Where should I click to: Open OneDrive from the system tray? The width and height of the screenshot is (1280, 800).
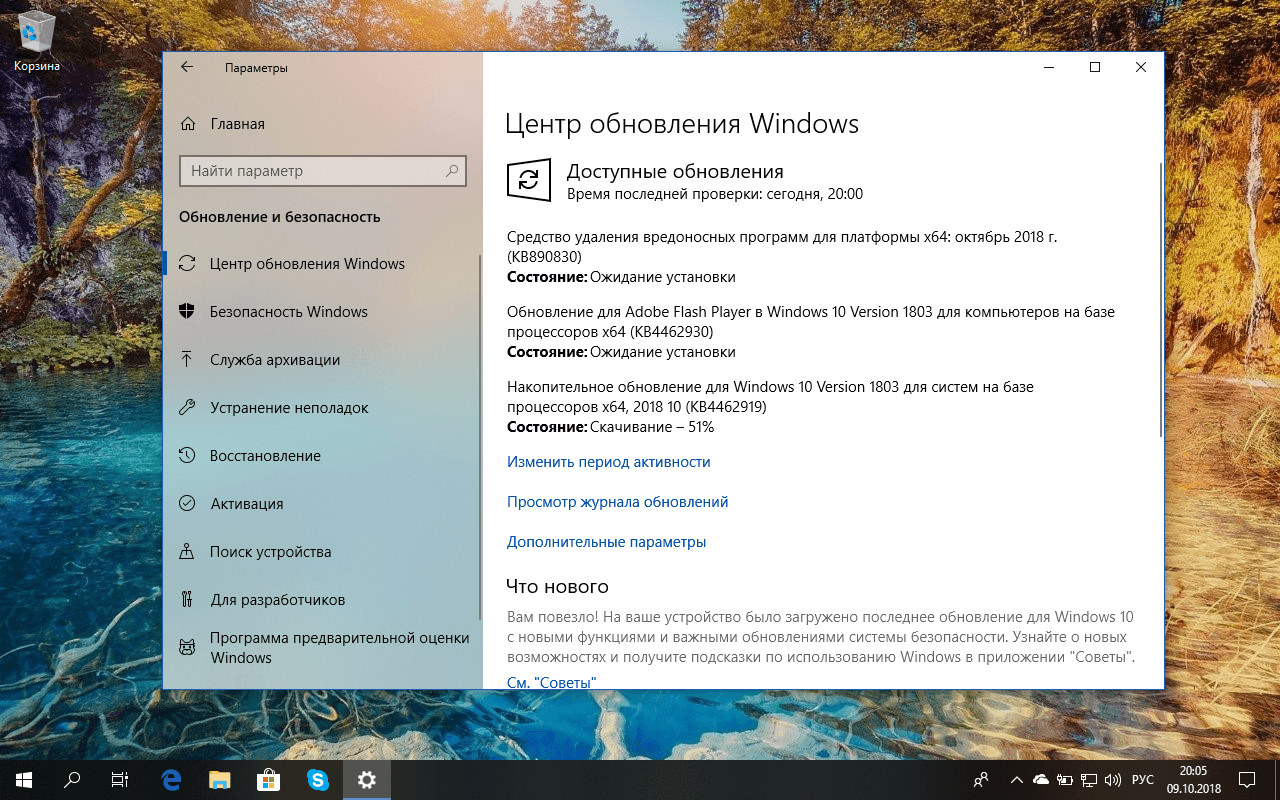click(1040, 780)
